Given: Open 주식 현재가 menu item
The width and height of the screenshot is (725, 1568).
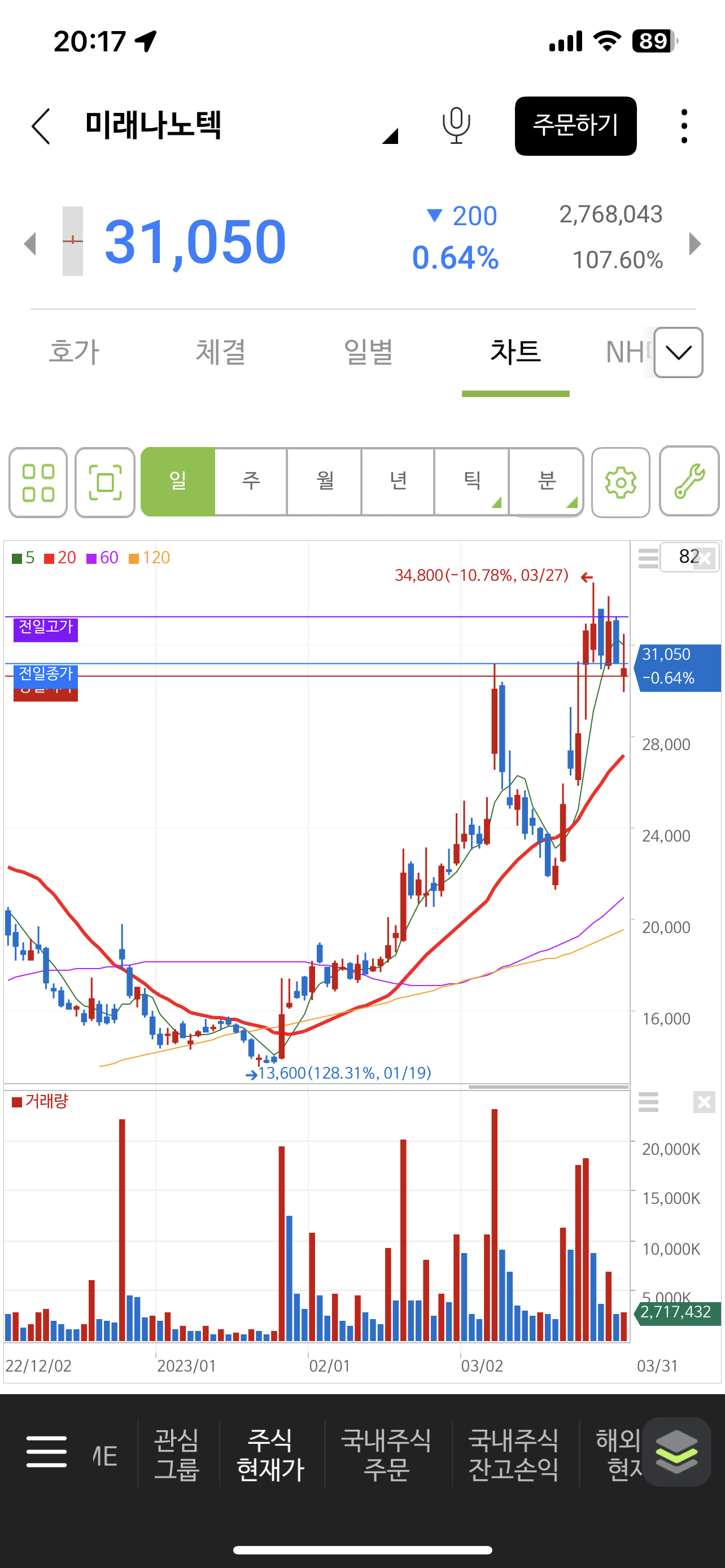Looking at the screenshot, I should tap(270, 1455).
